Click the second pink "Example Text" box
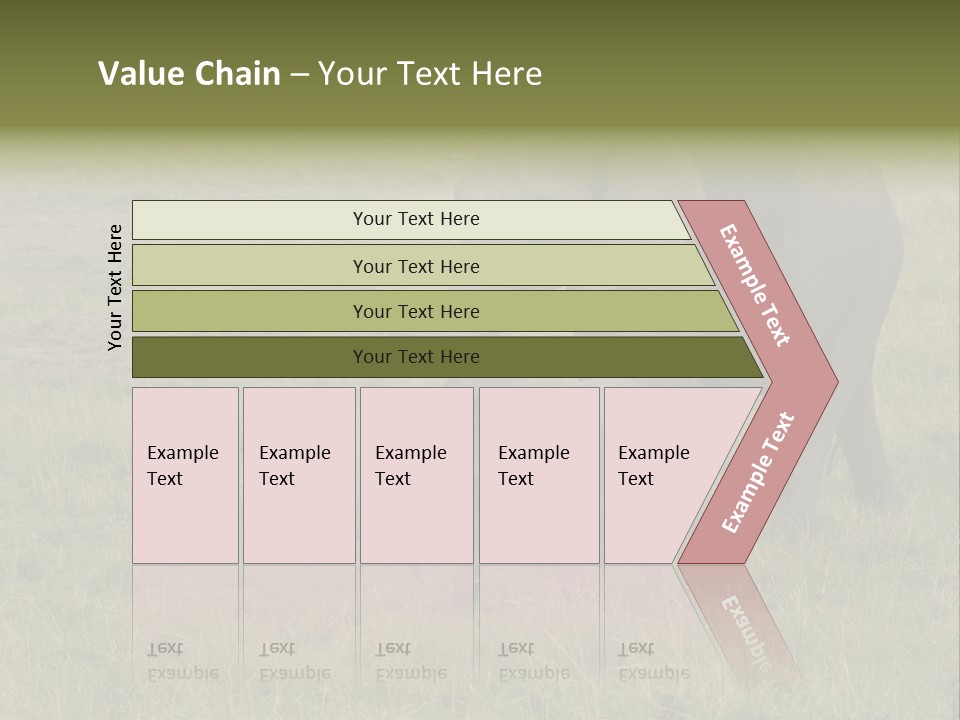 coord(299,475)
